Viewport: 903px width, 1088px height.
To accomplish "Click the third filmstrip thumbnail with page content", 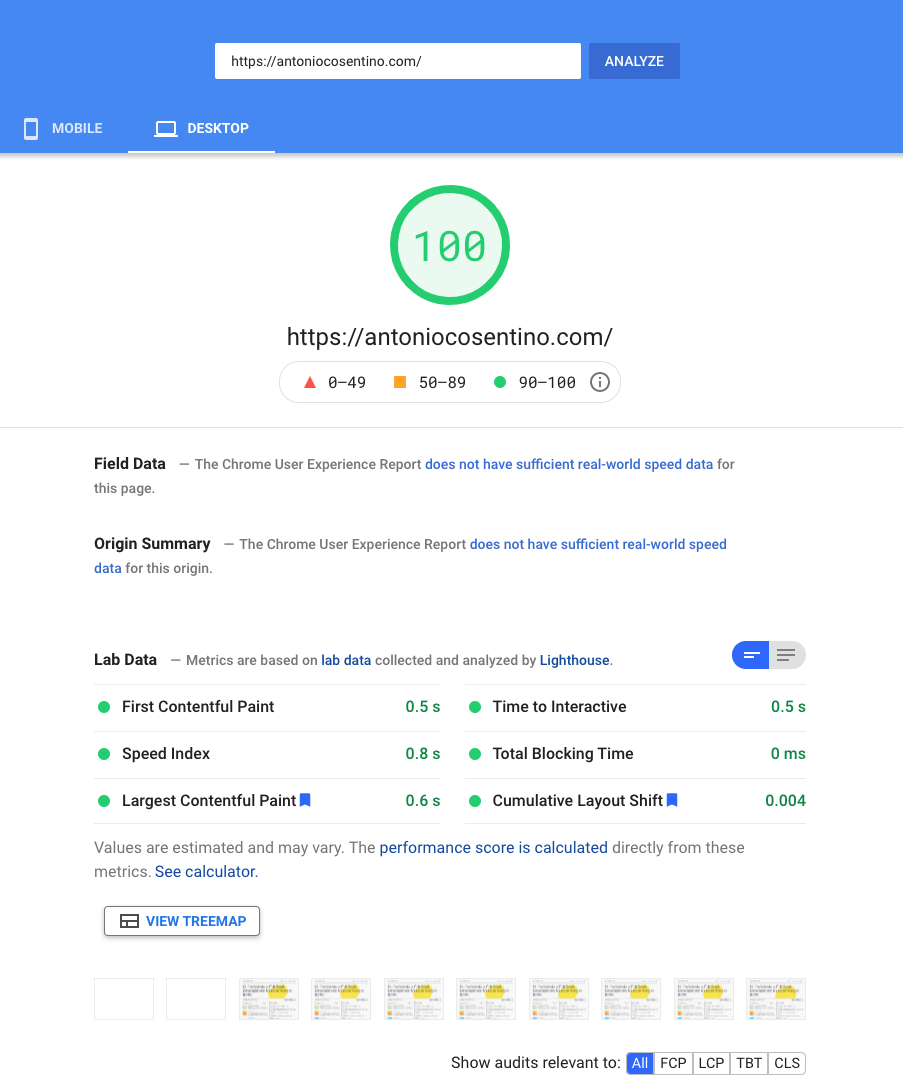I will (x=269, y=998).
